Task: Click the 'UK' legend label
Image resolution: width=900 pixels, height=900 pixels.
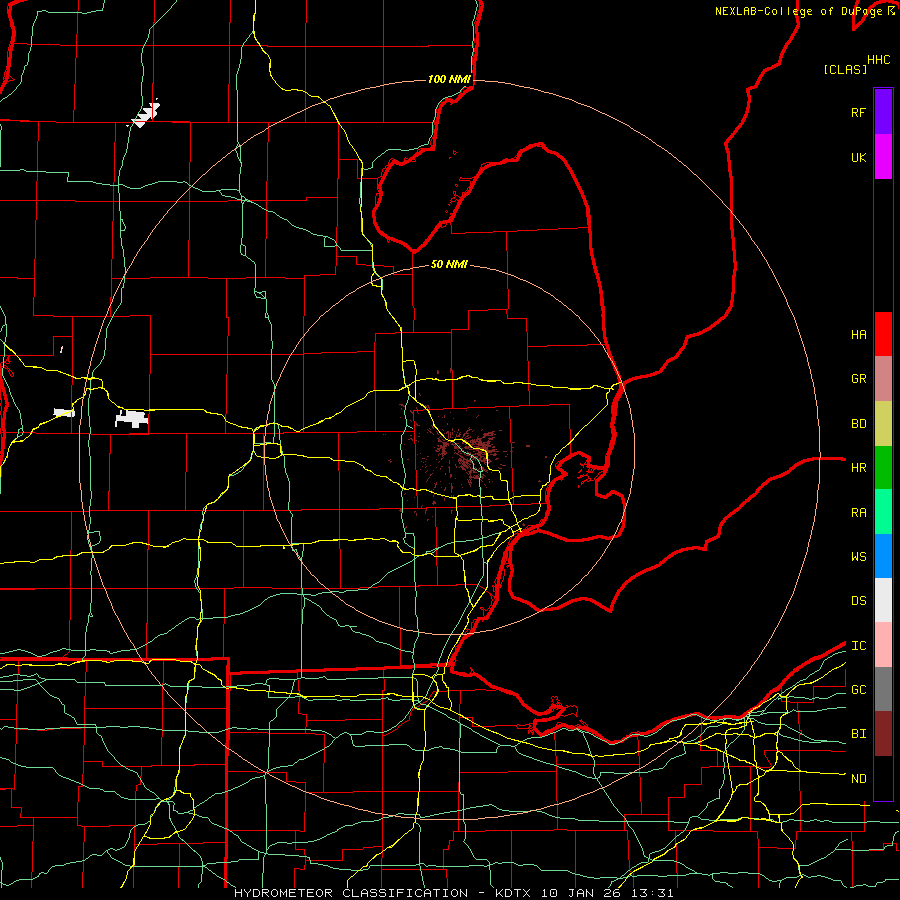Action: 858,158
